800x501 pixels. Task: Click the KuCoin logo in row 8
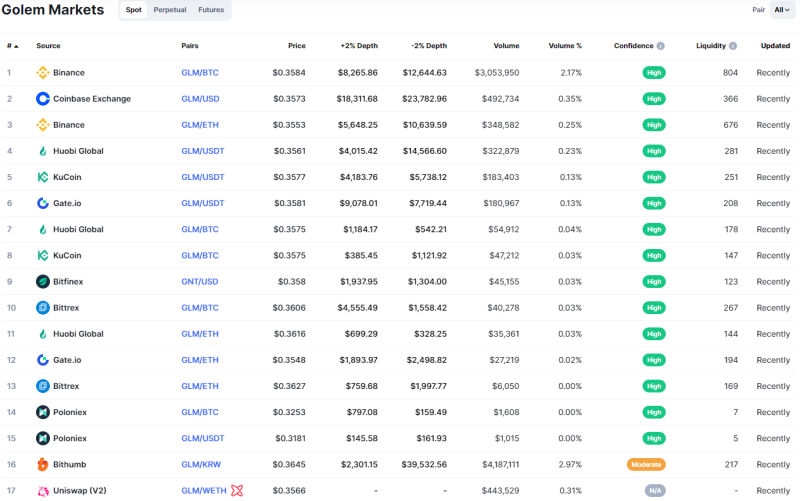point(43,255)
